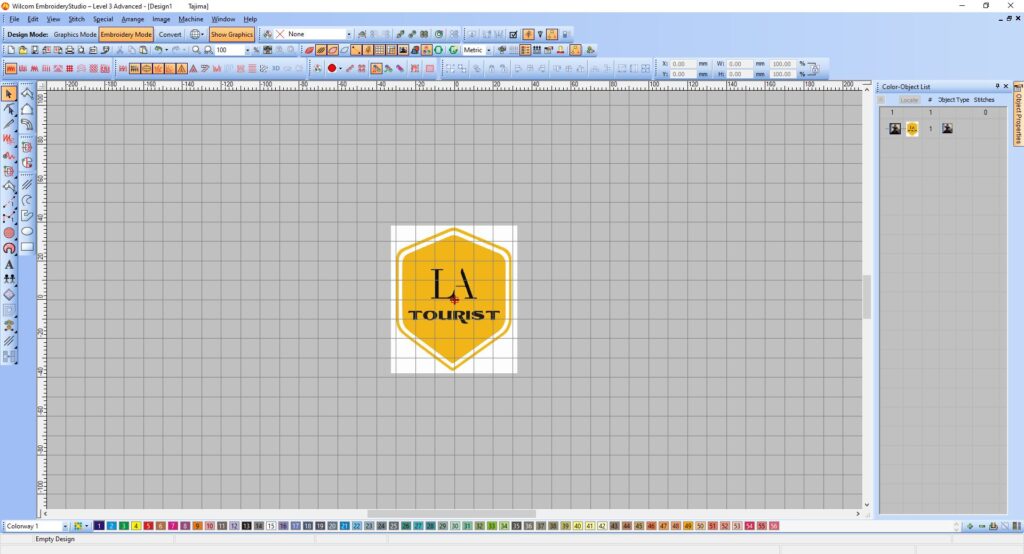Toggle Show Graphics
The image size is (1024, 554).
232,34
